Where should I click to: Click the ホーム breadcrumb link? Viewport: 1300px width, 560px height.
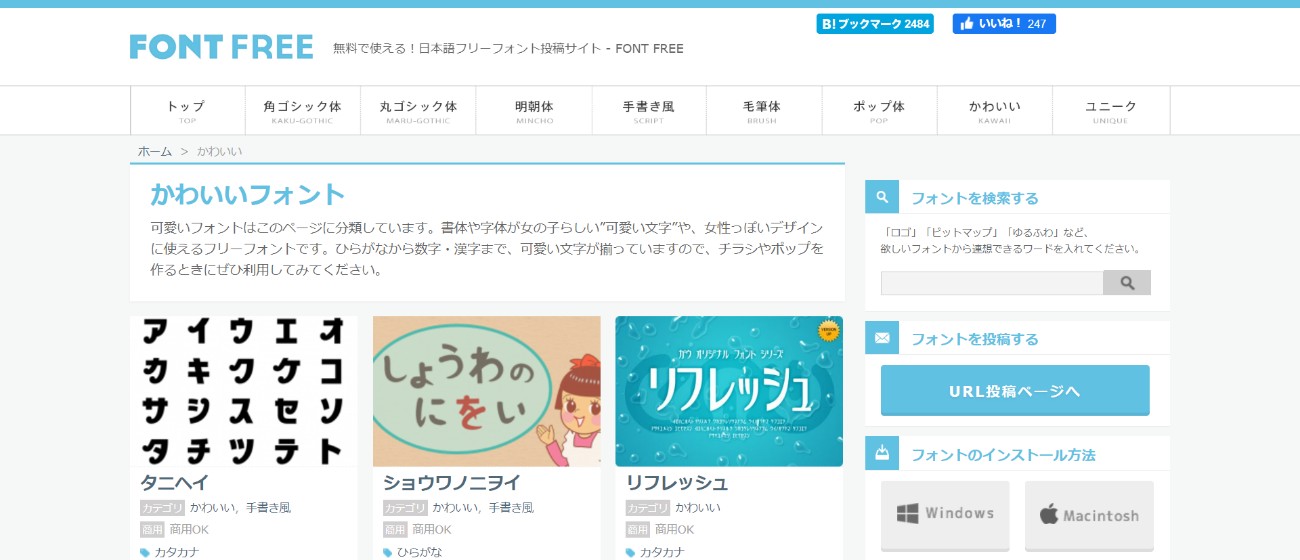coord(154,151)
